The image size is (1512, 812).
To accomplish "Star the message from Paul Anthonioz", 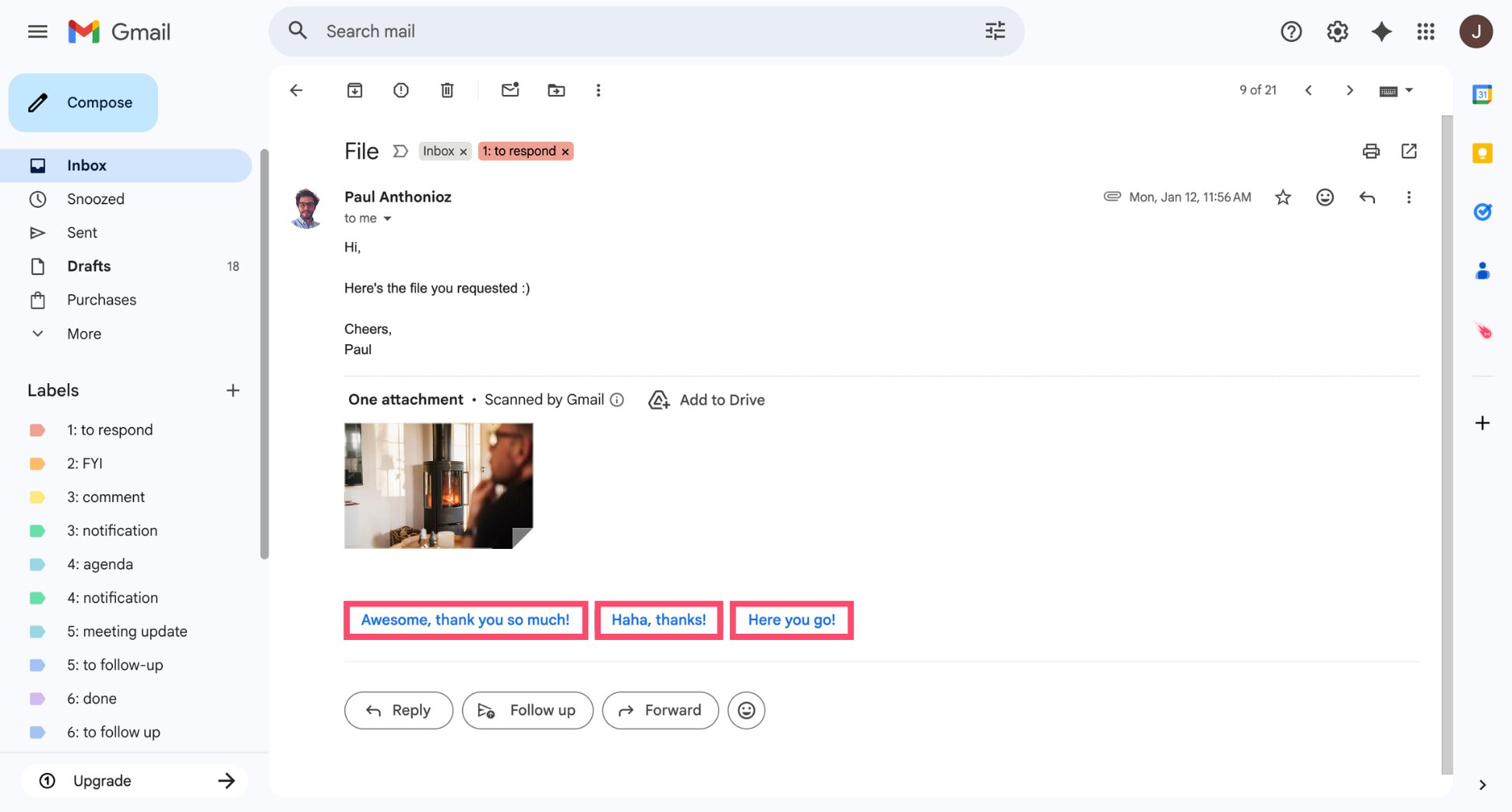I will [x=1283, y=197].
